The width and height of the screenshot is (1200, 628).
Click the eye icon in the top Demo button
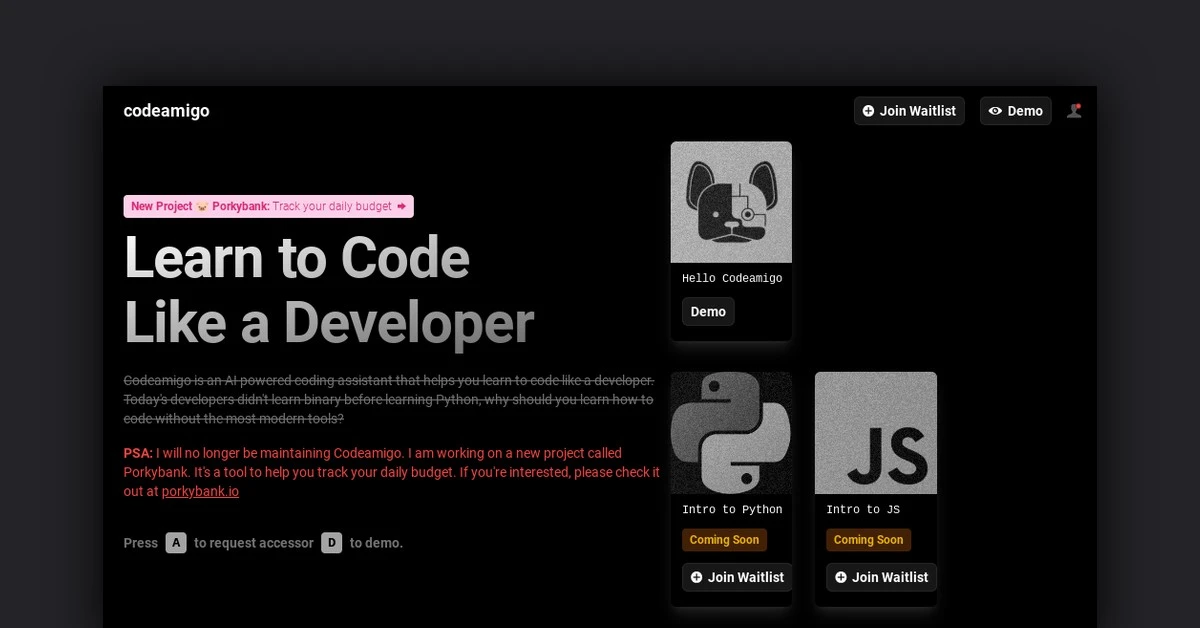tap(994, 111)
